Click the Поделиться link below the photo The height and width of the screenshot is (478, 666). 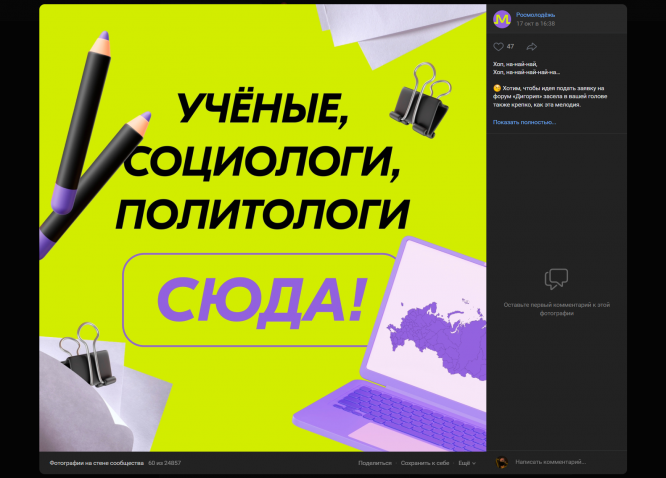pos(375,463)
